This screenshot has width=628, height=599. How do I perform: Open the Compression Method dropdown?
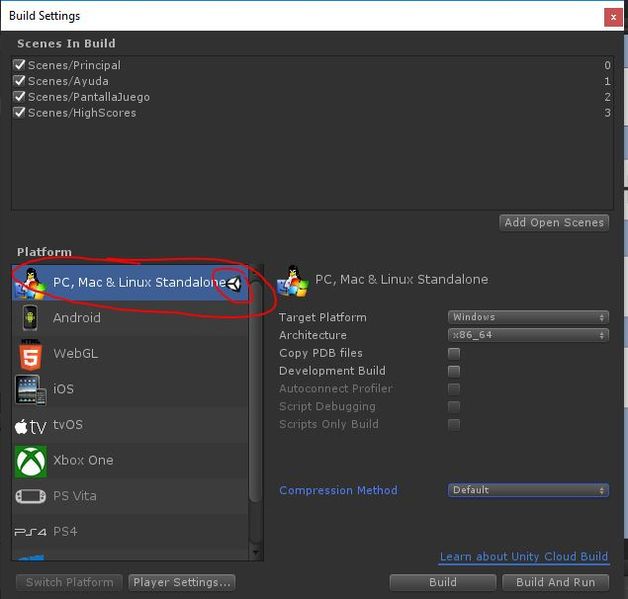pos(528,490)
